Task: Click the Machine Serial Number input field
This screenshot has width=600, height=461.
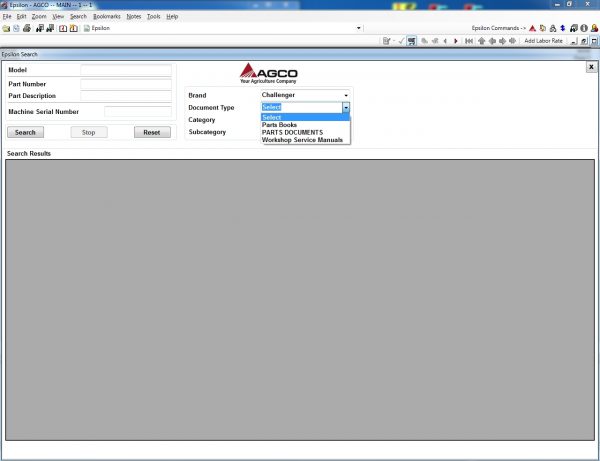Action: (x=138, y=112)
